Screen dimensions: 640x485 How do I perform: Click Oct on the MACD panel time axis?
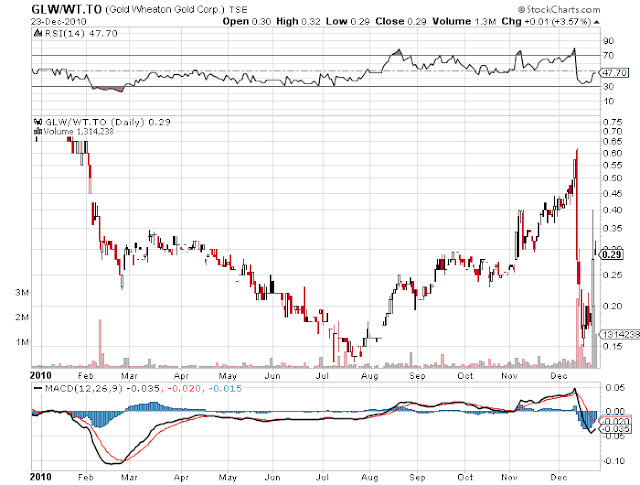465,477
